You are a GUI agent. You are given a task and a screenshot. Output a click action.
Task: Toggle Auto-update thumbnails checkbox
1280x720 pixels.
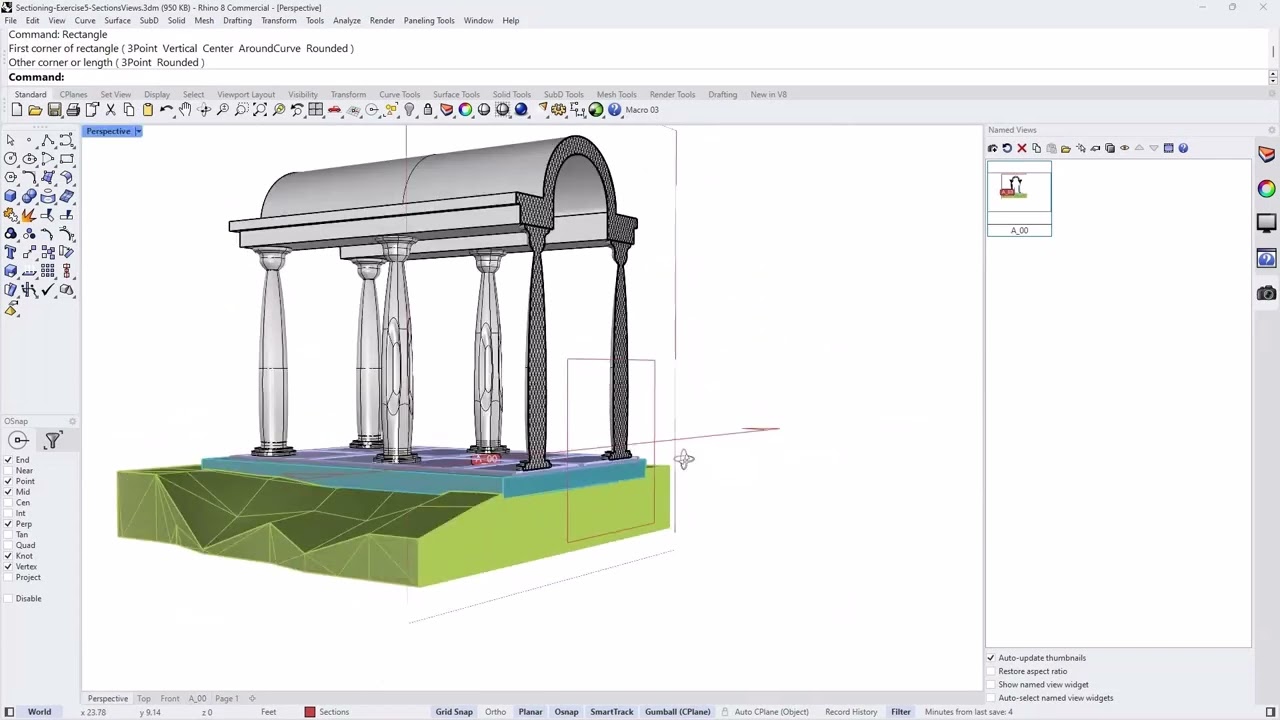click(991, 658)
